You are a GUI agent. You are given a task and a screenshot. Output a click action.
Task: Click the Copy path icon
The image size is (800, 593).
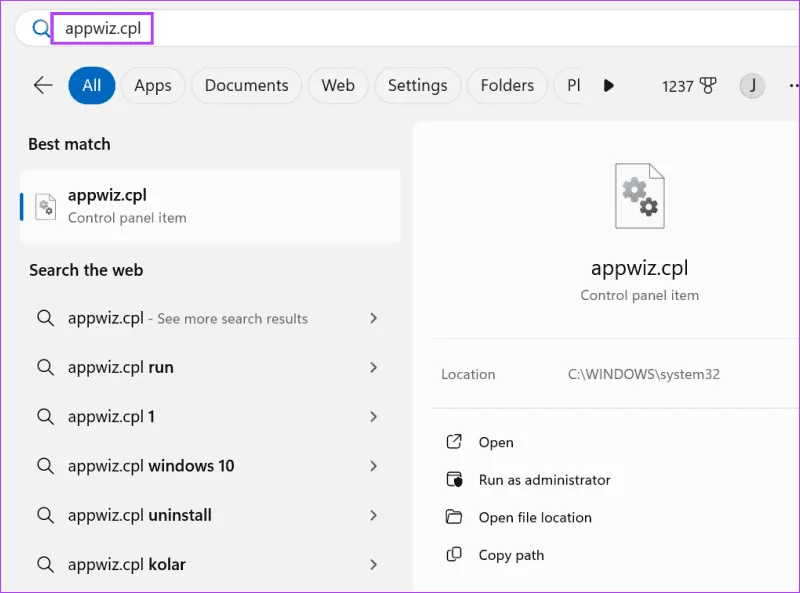tap(454, 555)
